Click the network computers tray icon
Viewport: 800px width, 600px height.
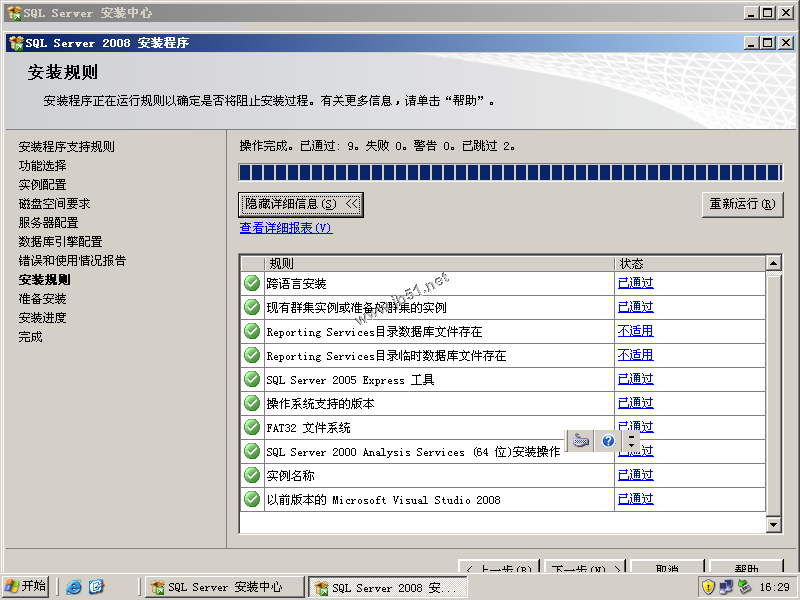pos(726,587)
